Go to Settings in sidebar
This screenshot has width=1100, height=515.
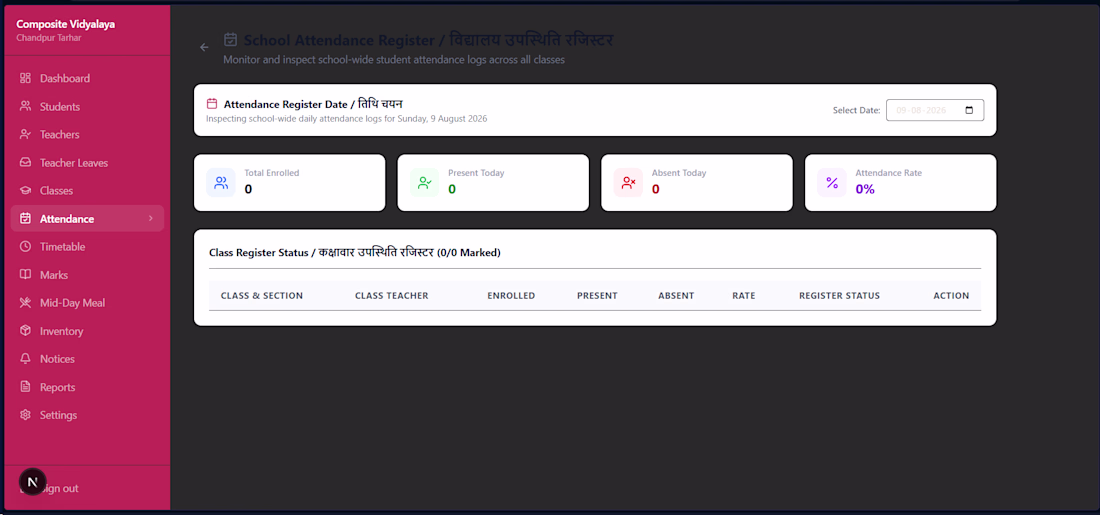[87, 415]
